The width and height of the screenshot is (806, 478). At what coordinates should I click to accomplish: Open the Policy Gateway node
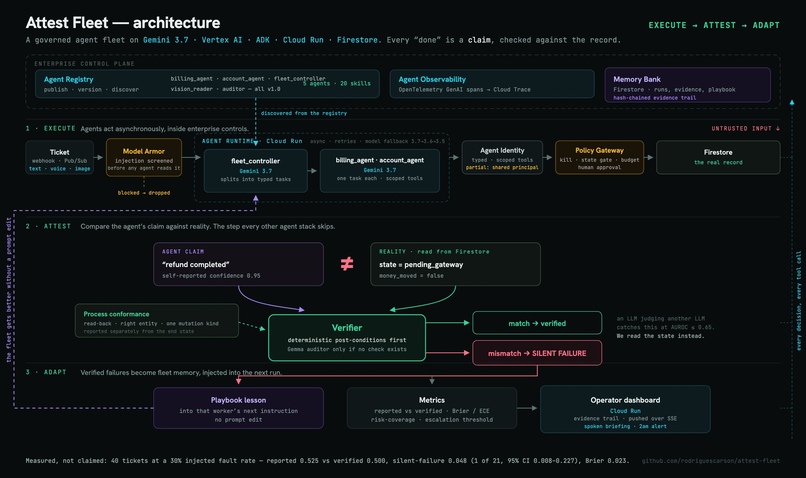pyautogui.click(x=599, y=157)
